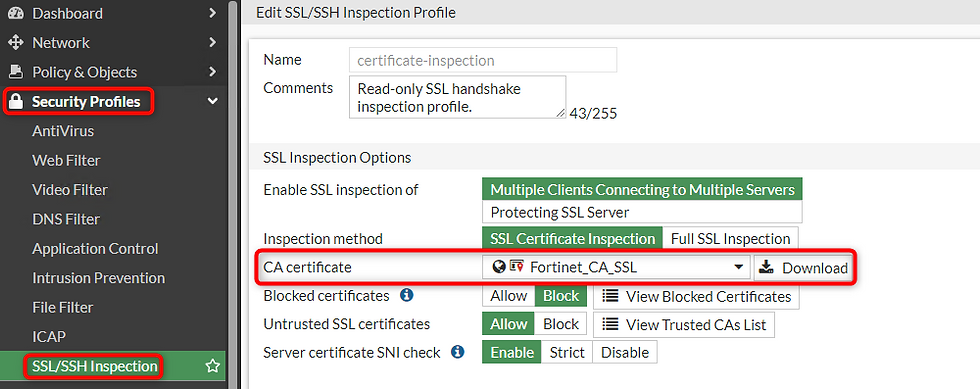The image size is (980, 389).
Task: Open the DNS Filter menu item
Action: point(66,219)
